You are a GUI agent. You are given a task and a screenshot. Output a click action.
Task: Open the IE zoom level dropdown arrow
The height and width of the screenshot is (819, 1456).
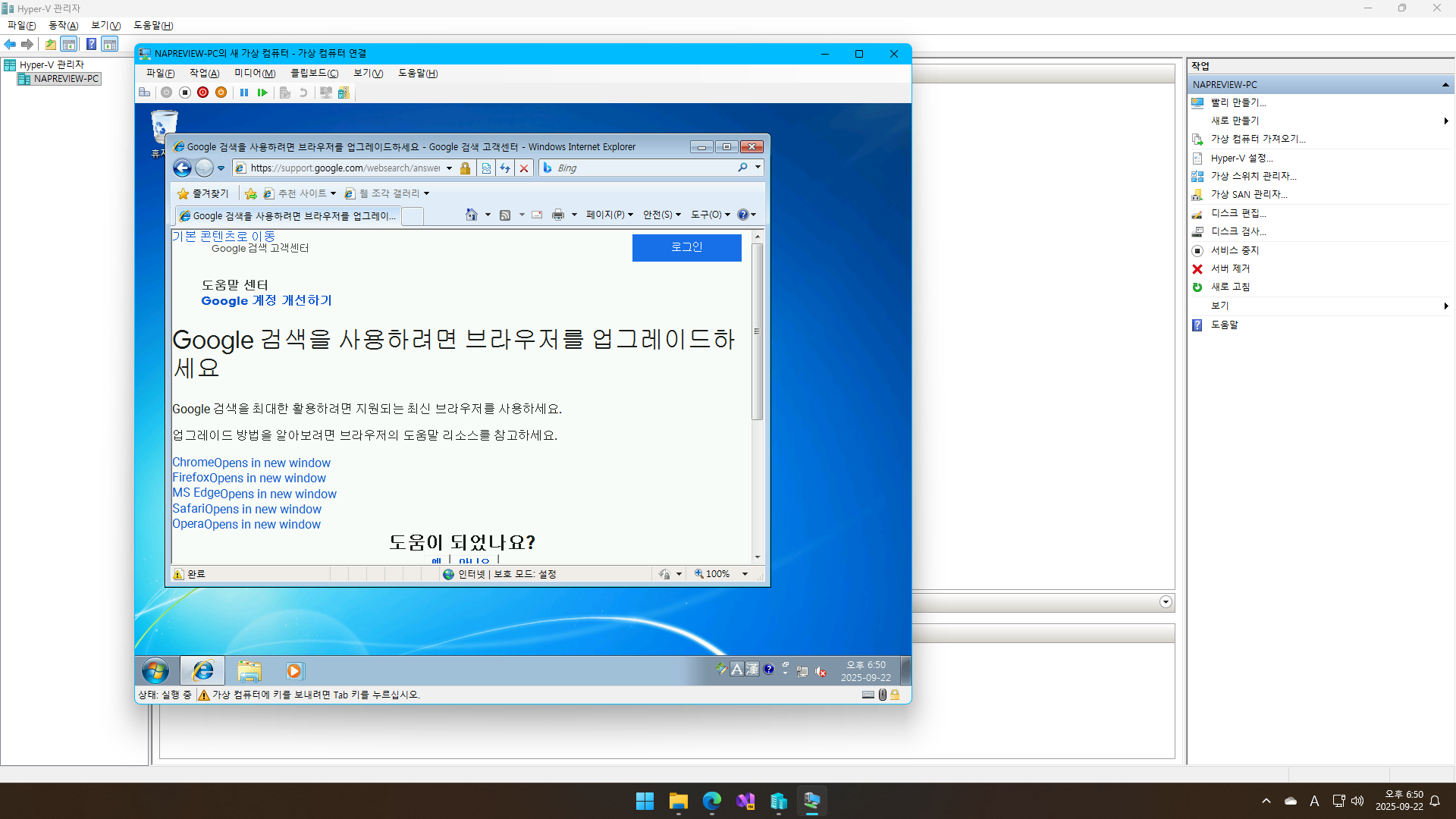[745, 574]
